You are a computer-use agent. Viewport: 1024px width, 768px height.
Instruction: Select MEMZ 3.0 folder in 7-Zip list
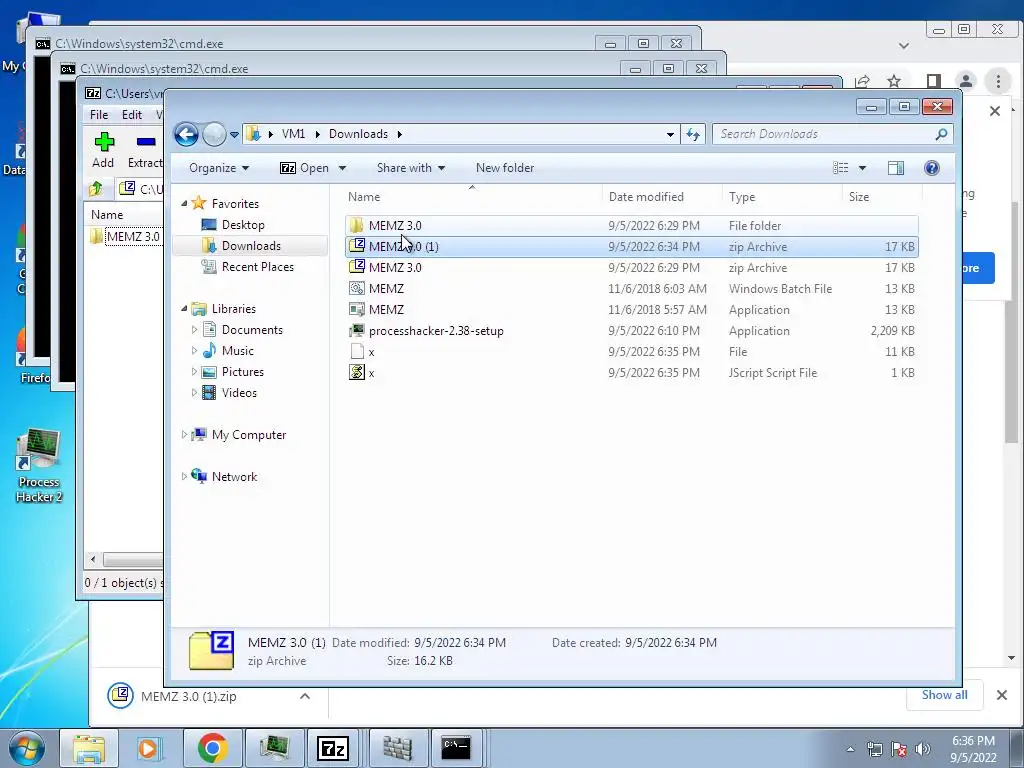coord(125,236)
